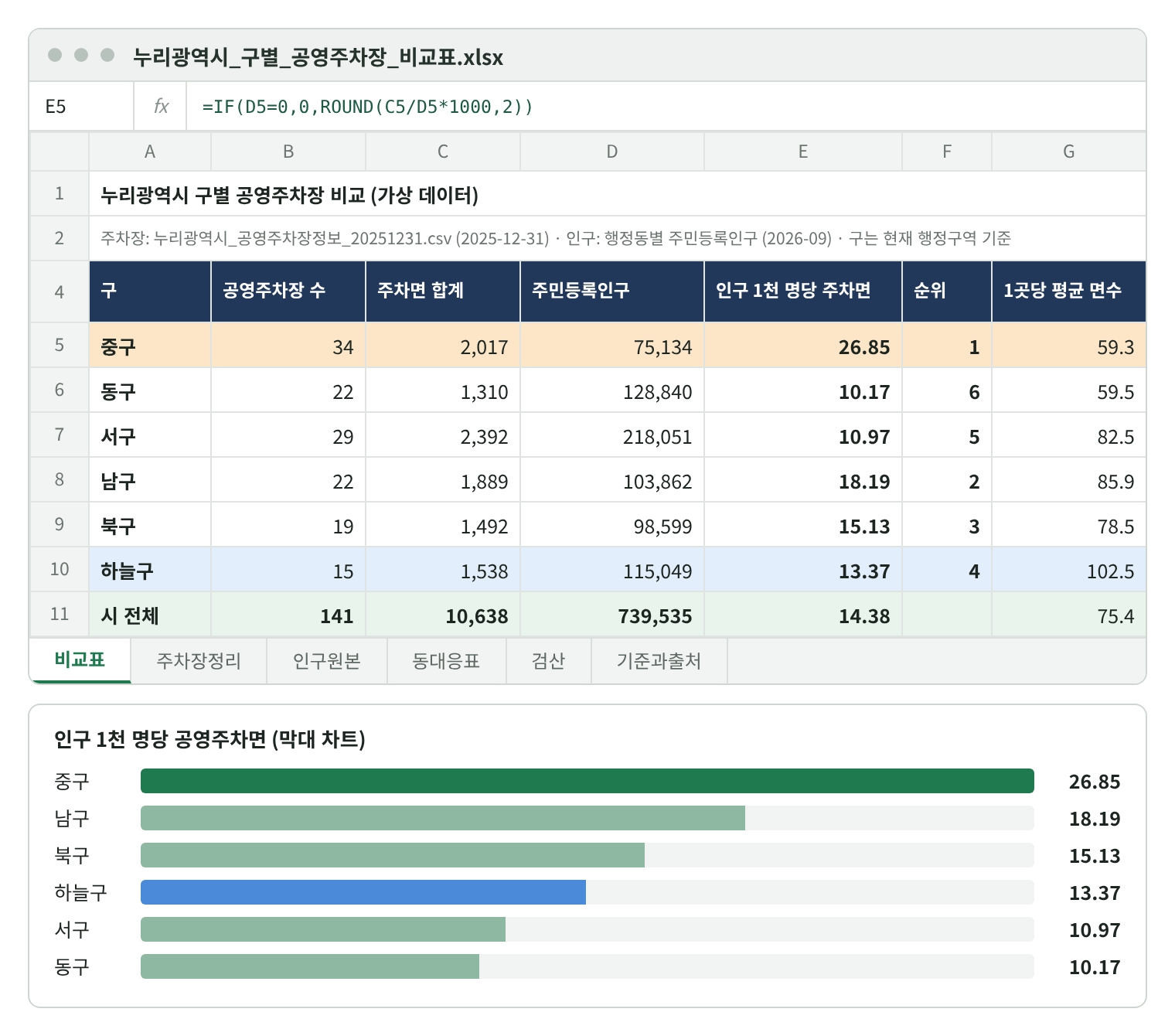
Task: Click the 순위 header cell
Action: [x=947, y=291]
